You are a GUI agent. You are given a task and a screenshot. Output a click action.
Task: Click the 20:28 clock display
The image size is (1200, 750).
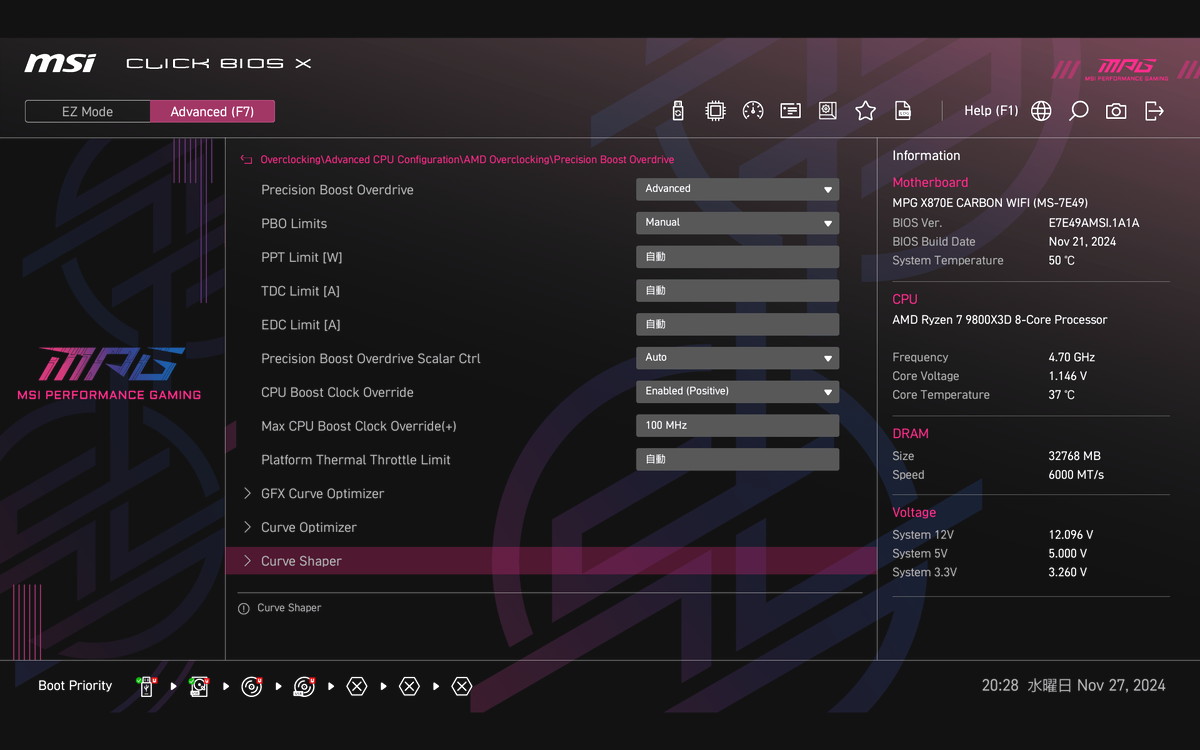point(1000,686)
